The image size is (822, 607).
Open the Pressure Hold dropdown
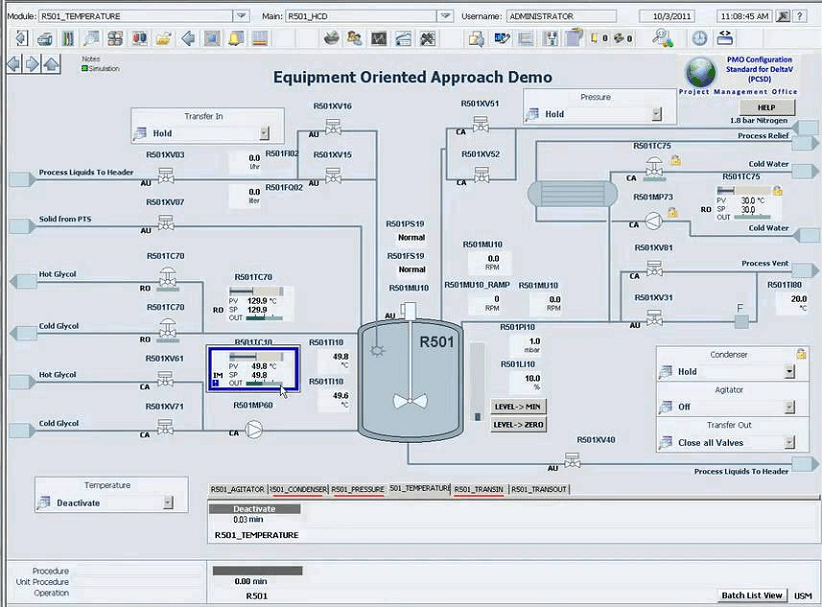point(656,115)
